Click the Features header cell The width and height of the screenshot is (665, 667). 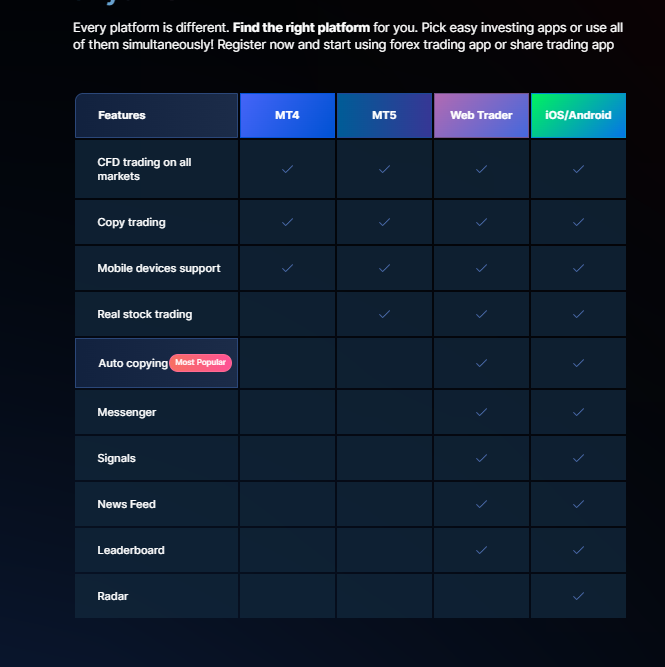pos(122,115)
